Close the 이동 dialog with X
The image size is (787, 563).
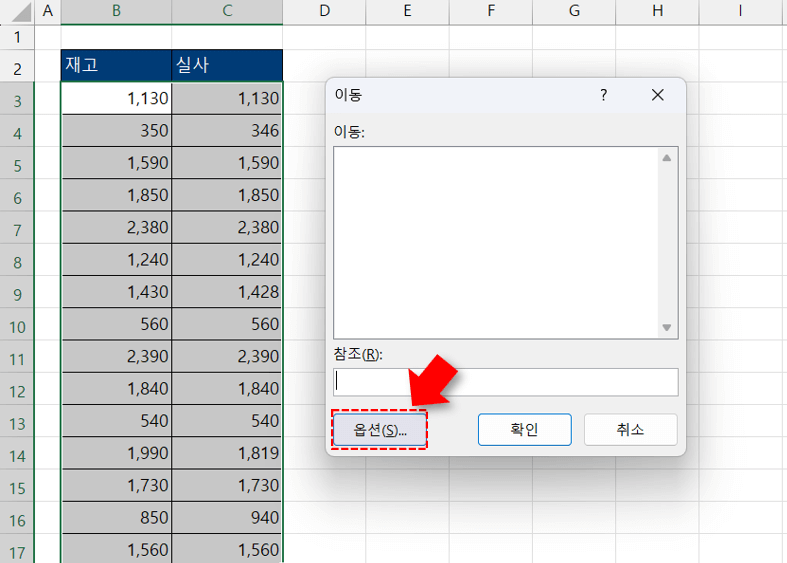pyautogui.click(x=657, y=95)
